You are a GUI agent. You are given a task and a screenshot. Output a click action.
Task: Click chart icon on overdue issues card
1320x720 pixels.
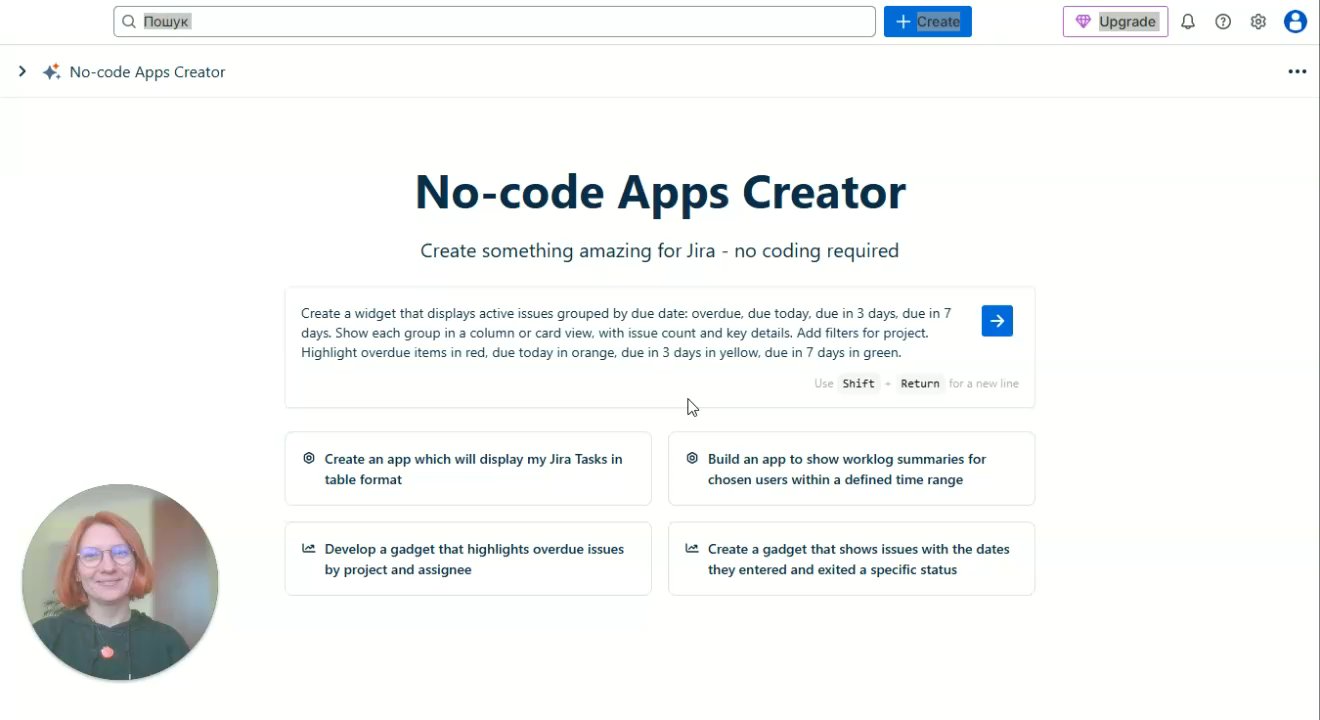309,549
